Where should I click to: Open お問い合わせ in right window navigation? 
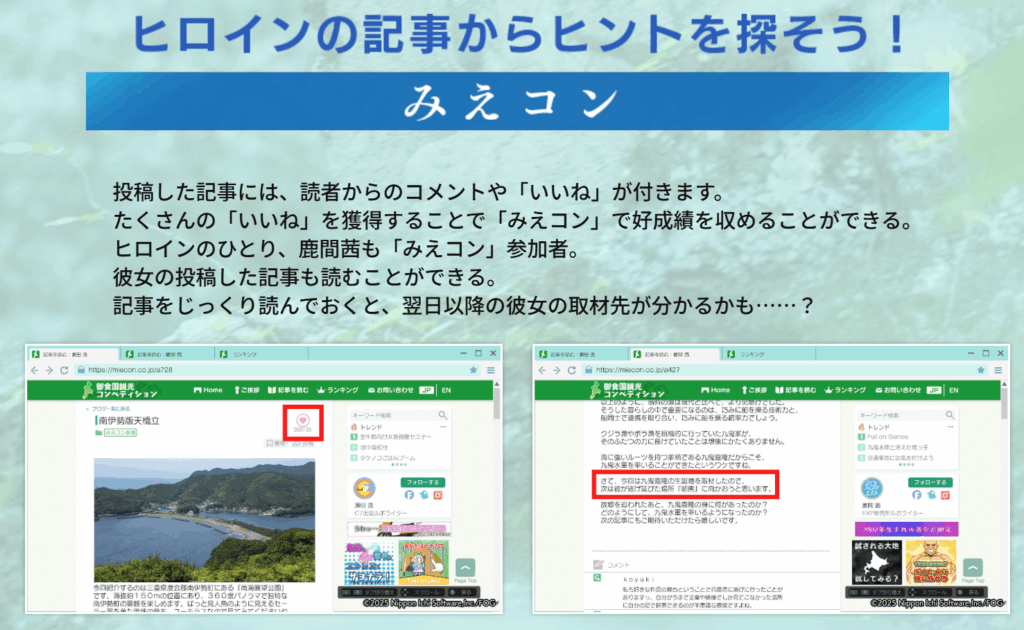[x=898, y=390]
